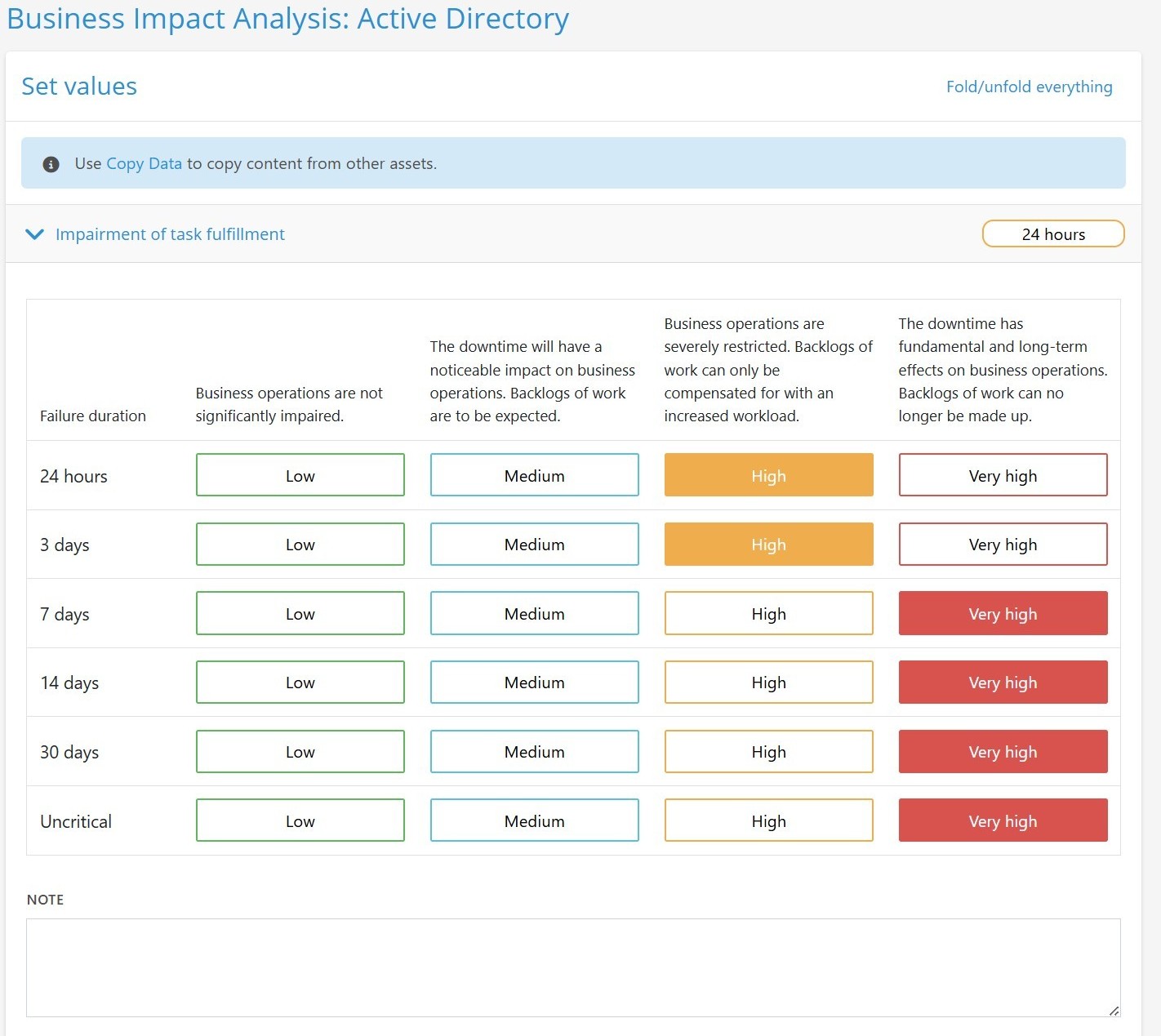The width and height of the screenshot is (1161, 1036).
Task: Choose Medium in the Uncritical row
Action: click(534, 820)
